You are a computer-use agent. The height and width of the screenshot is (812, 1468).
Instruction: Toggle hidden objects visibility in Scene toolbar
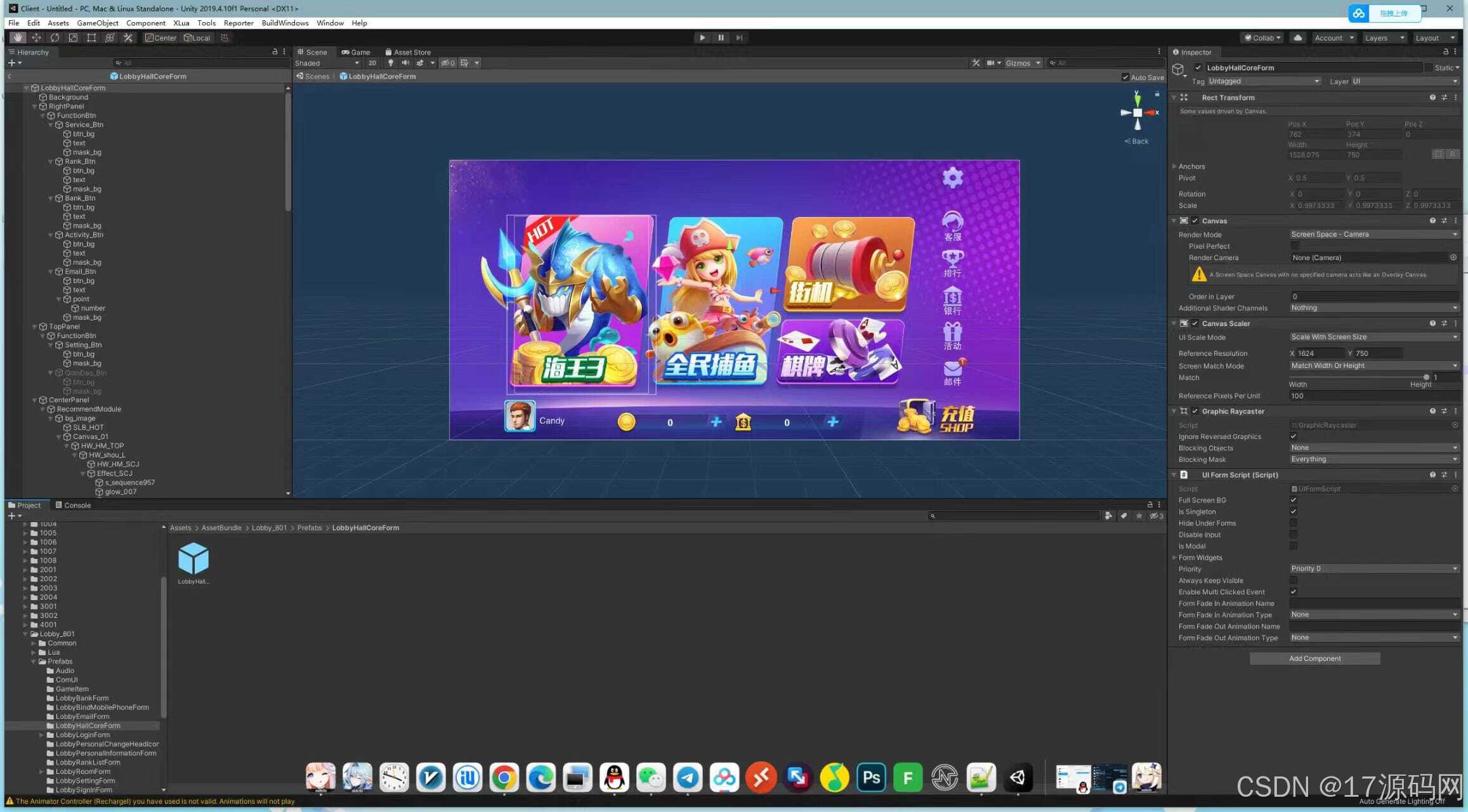(x=448, y=63)
